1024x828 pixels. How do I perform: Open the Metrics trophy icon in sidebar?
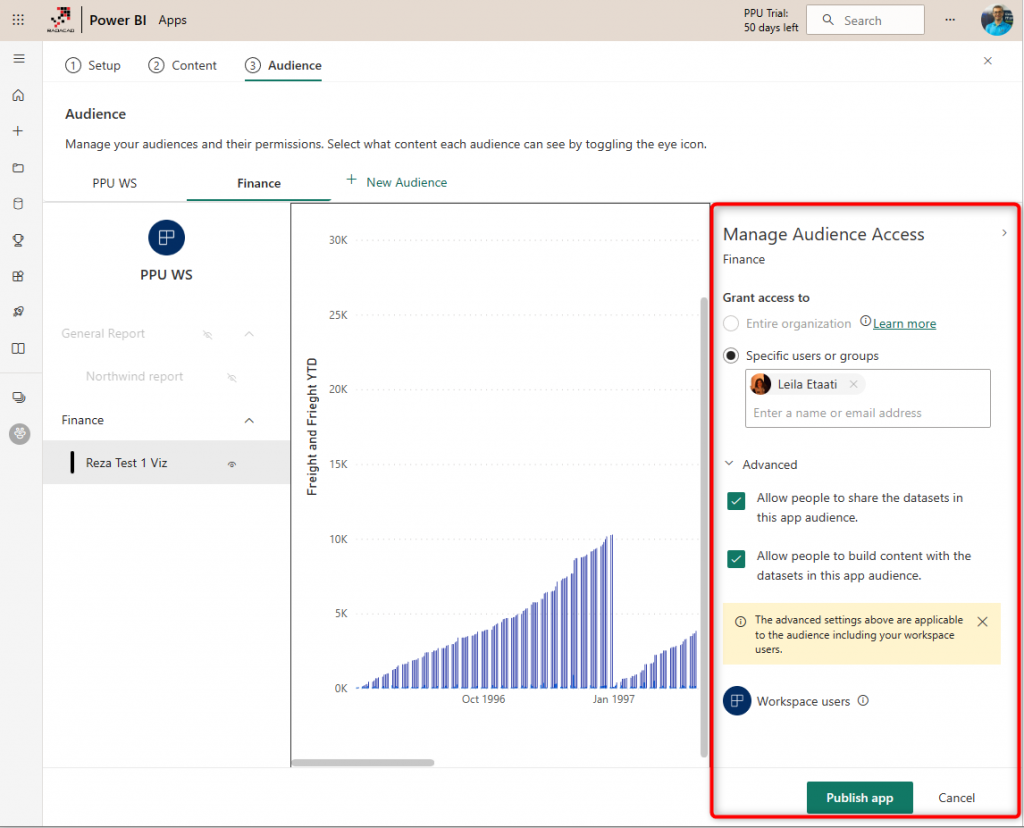[x=18, y=239]
